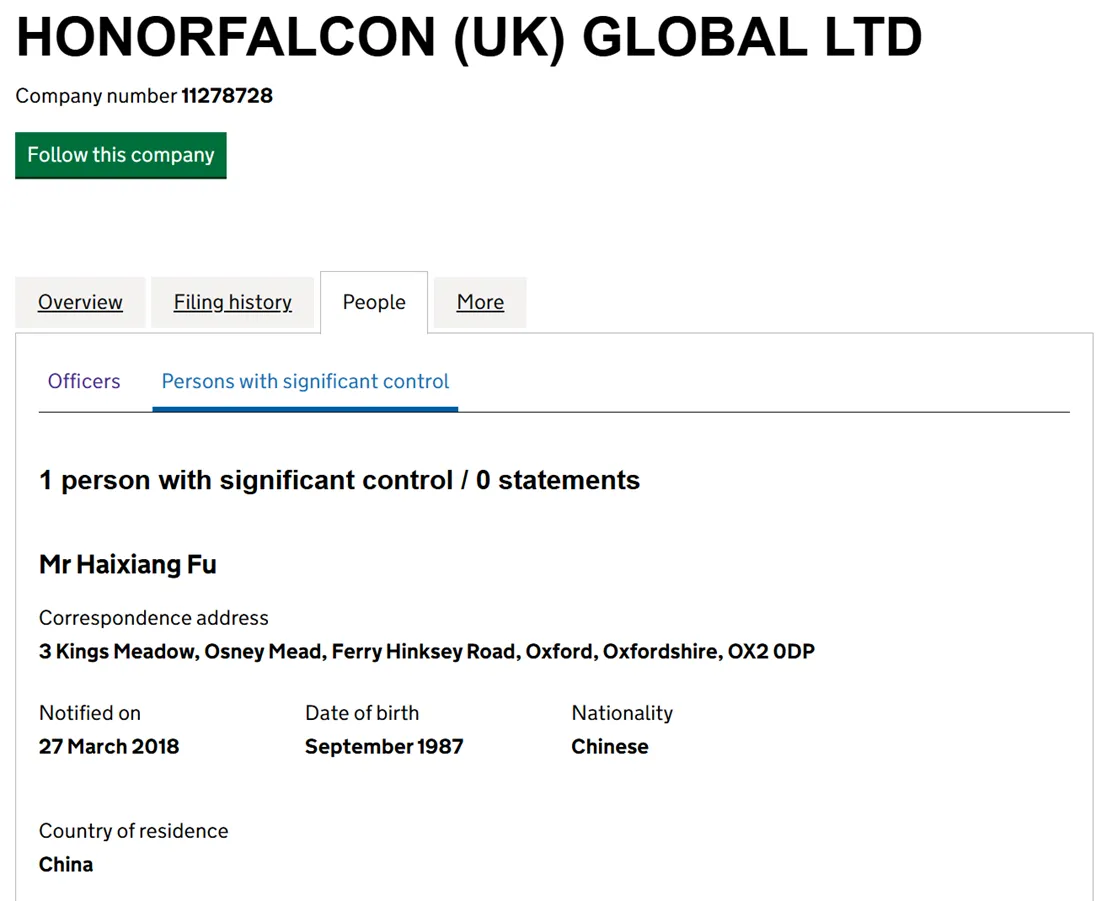Click the Nationality label
This screenshot has width=1107, height=901.
[622, 713]
